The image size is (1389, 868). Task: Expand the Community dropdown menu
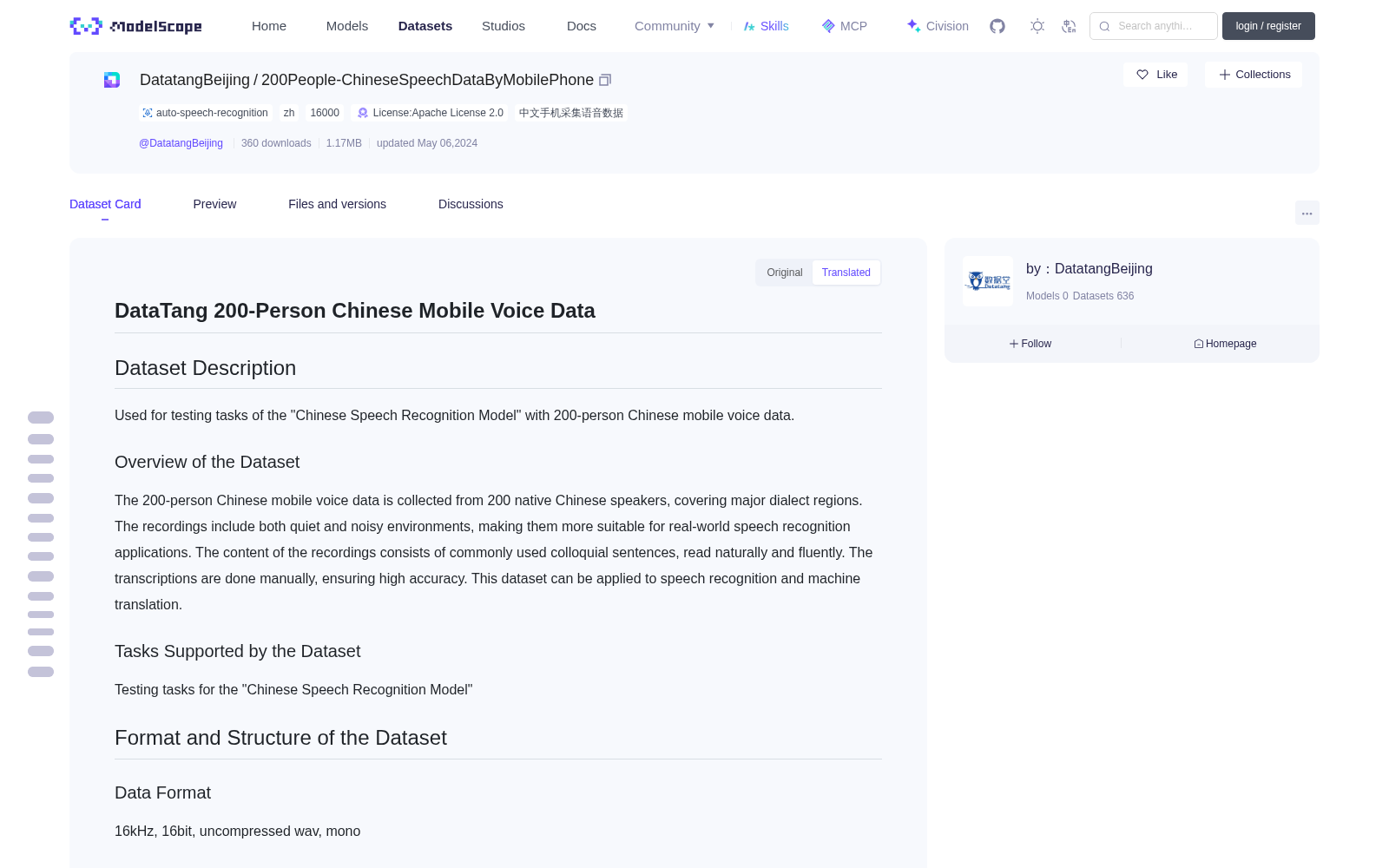pyautogui.click(x=675, y=26)
